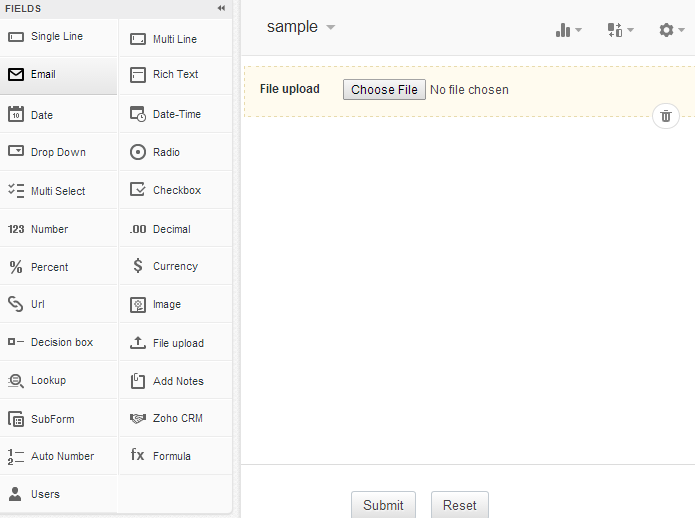Select Drop Down field item
This screenshot has width=695, height=518.
(x=58, y=152)
